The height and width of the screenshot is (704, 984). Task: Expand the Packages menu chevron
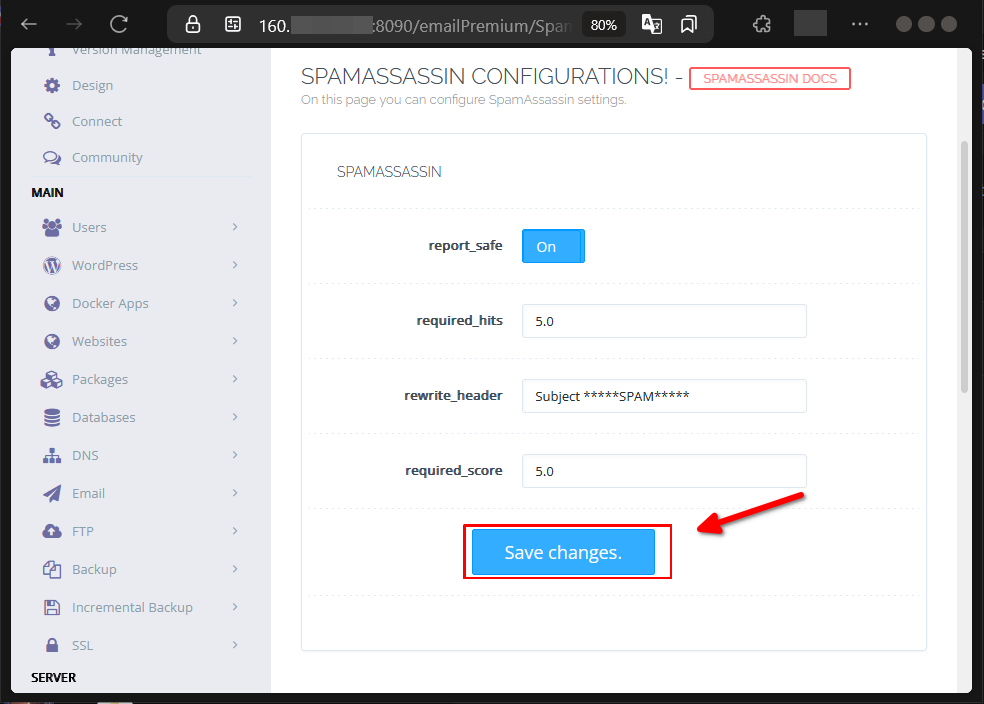[235, 378]
